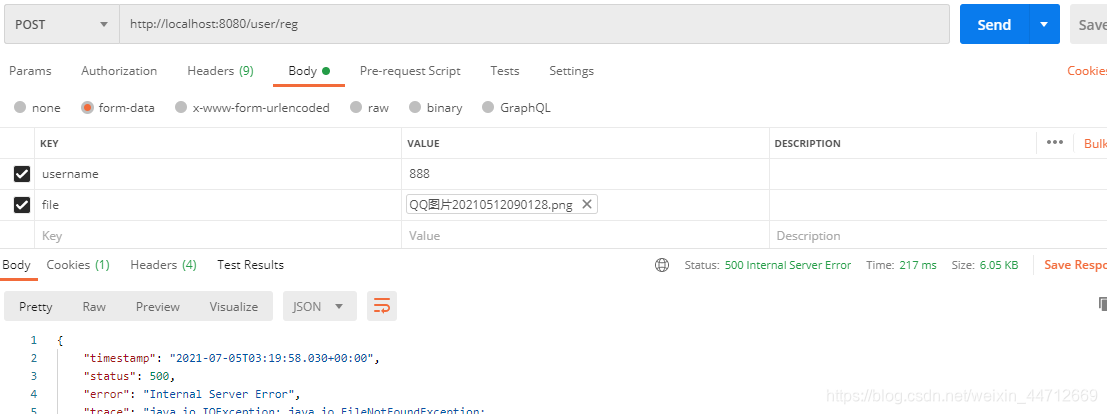Click the Save button
This screenshot has width=1107, height=414.
pyautogui.click(x=1089, y=24)
